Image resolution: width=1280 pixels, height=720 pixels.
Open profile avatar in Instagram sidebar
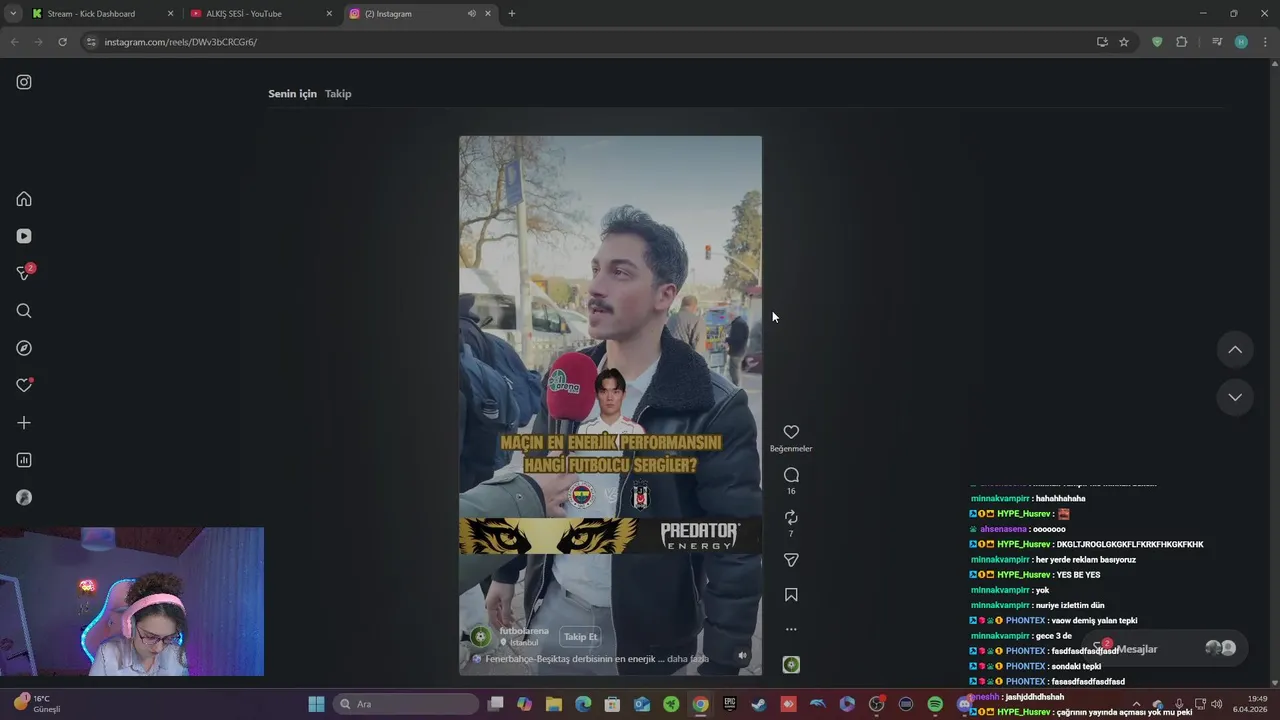click(x=24, y=497)
